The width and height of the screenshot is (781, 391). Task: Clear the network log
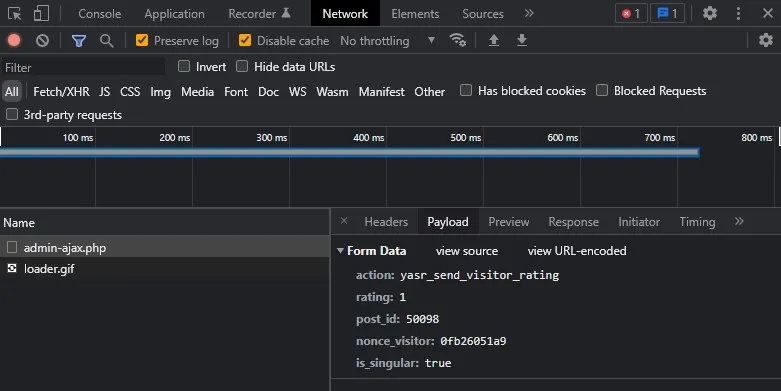(42, 40)
